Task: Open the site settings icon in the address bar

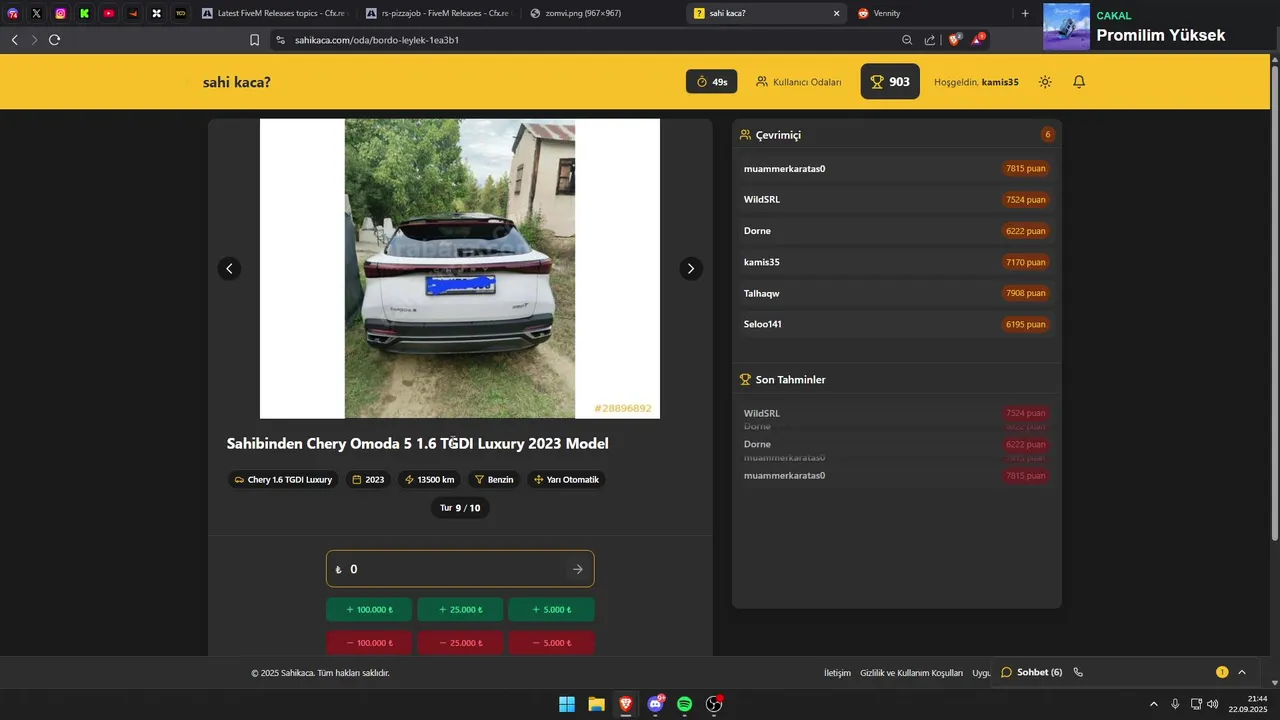Action: 280,40
